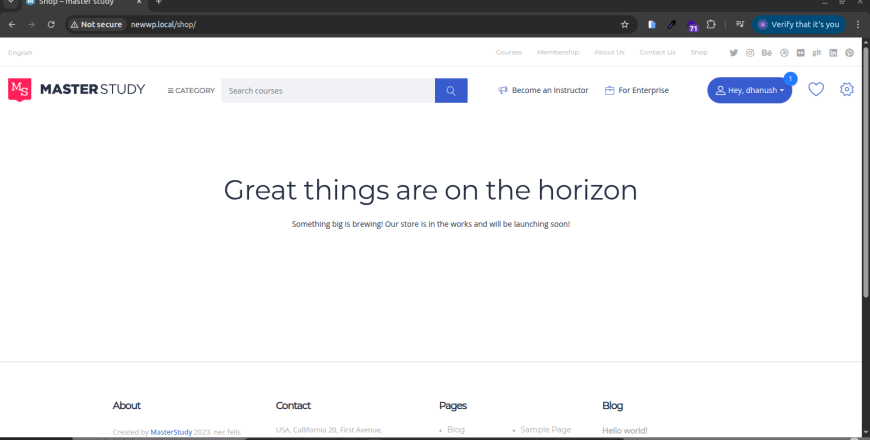Bookmark this page with the star icon
870x440 pixels.
click(x=625, y=24)
